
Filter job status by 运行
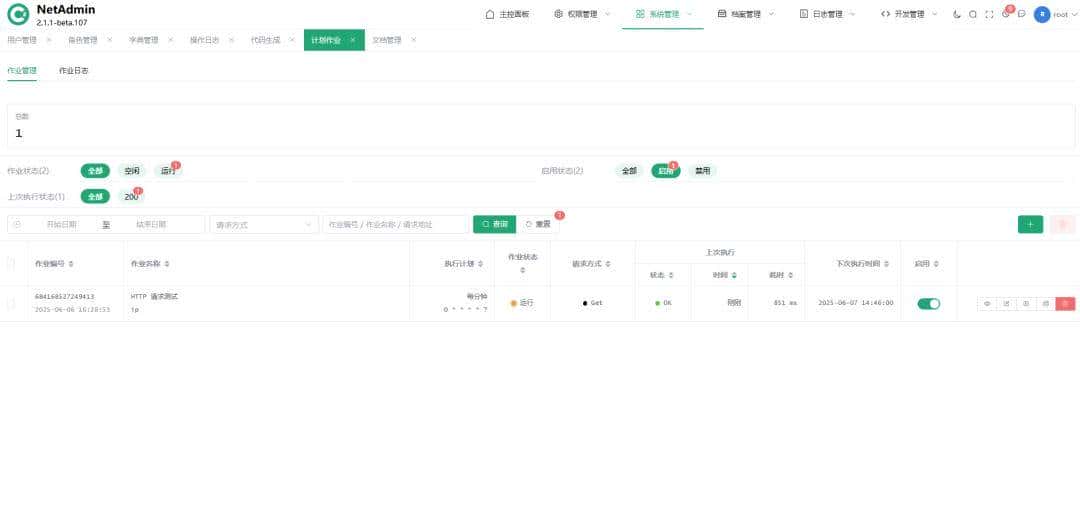coord(168,171)
